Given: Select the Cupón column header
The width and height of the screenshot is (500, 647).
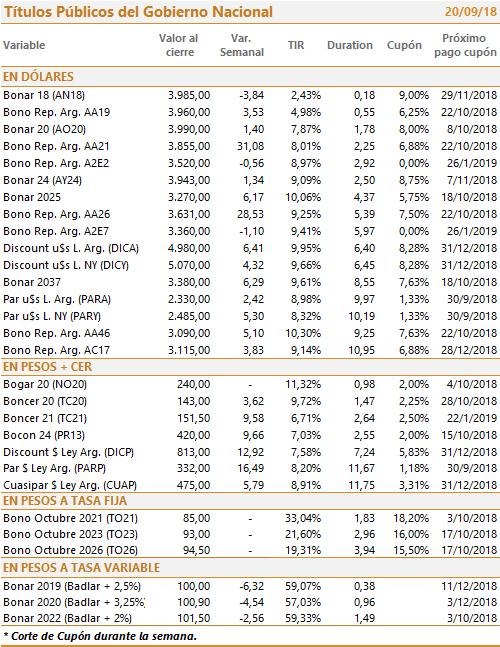Looking at the screenshot, I should (x=404, y=45).
